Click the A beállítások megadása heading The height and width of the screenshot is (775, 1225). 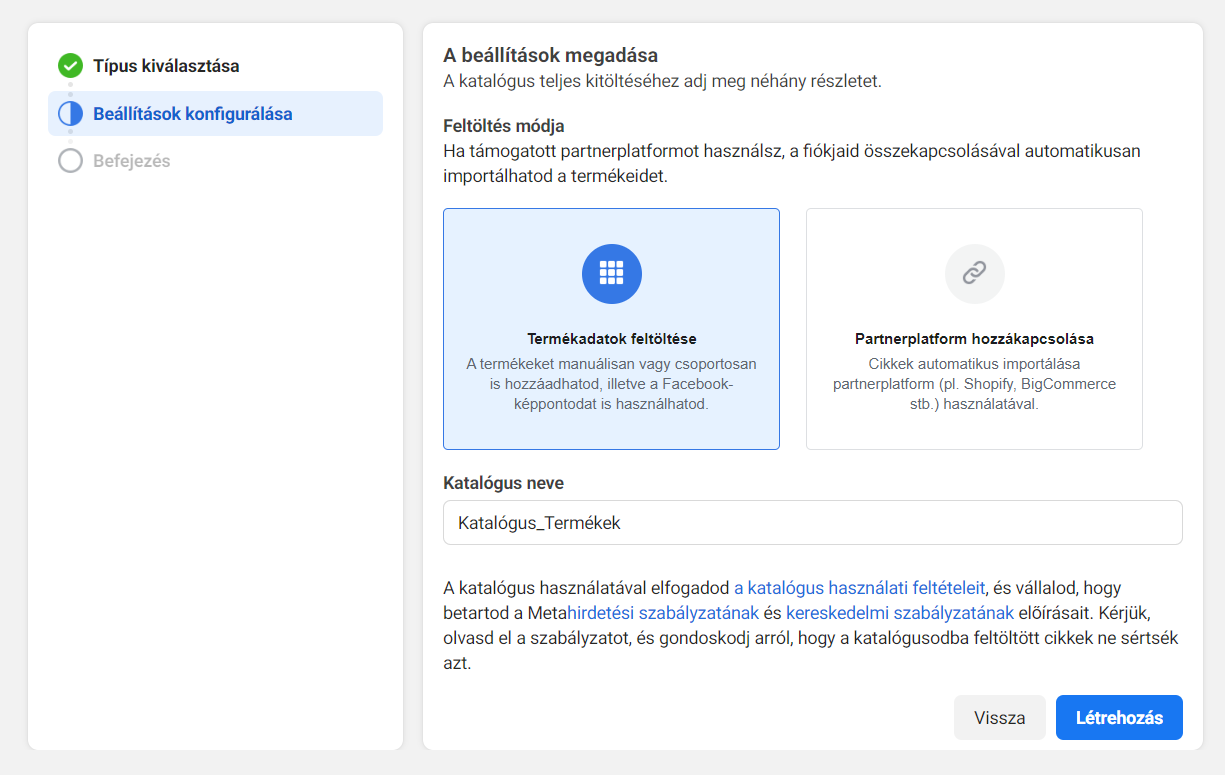pyautogui.click(x=551, y=55)
